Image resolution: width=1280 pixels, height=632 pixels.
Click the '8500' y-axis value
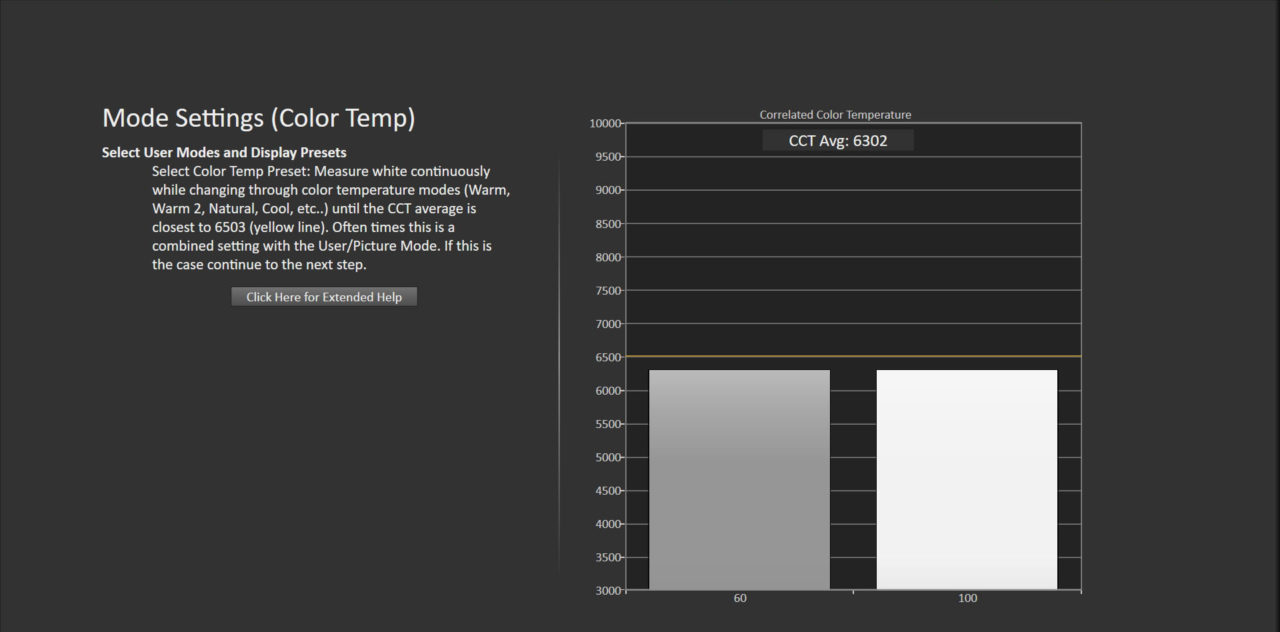[608, 224]
